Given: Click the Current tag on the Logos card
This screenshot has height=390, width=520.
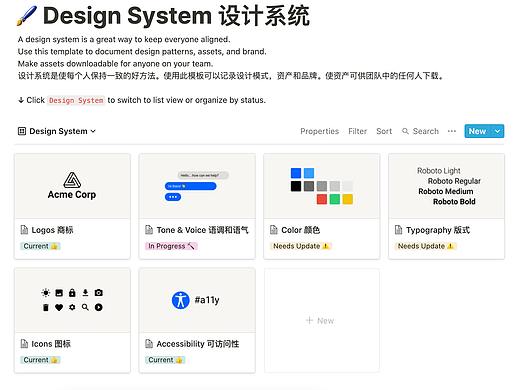Looking at the screenshot, I should 41,246.
